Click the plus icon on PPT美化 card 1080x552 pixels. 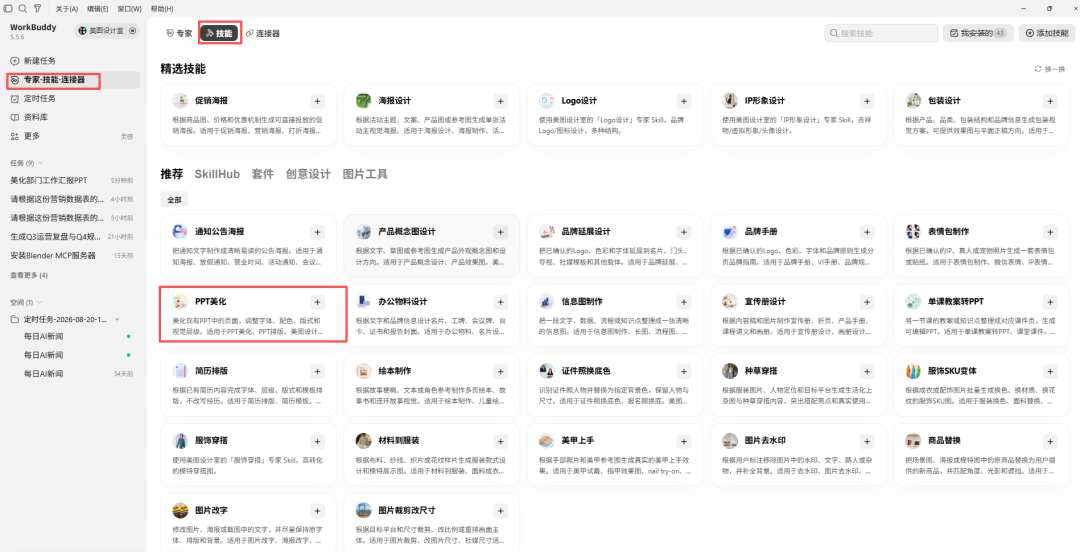(x=318, y=302)
